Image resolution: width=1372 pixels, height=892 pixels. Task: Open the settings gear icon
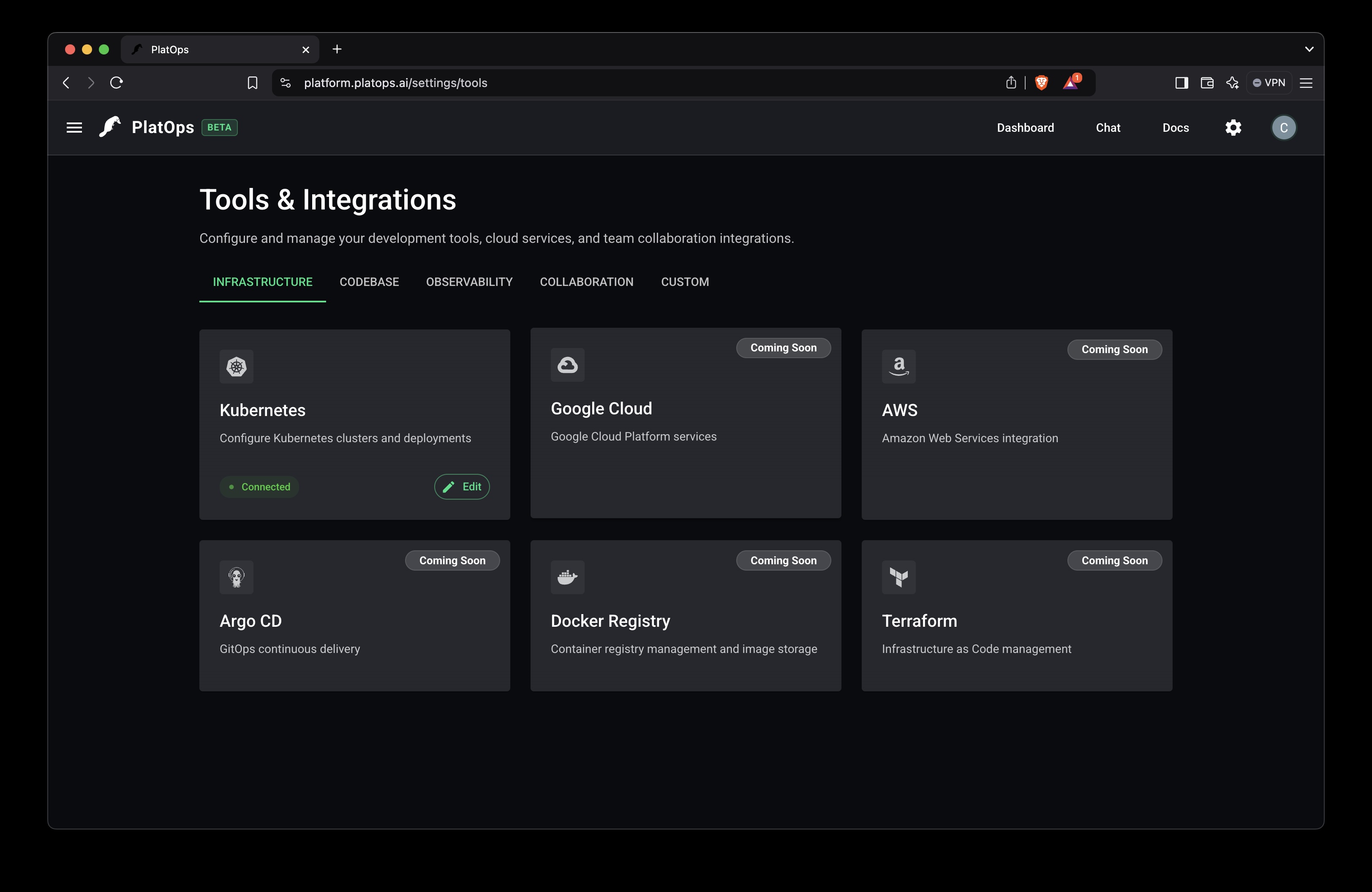coord(1233,128)
